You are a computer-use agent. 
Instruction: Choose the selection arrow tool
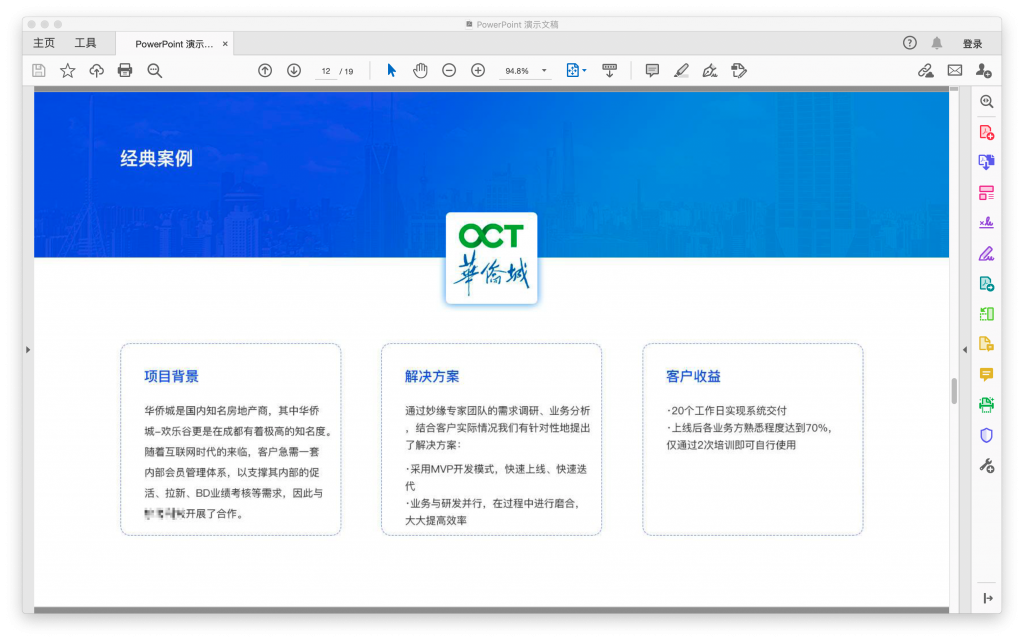[x=391, y=70]
